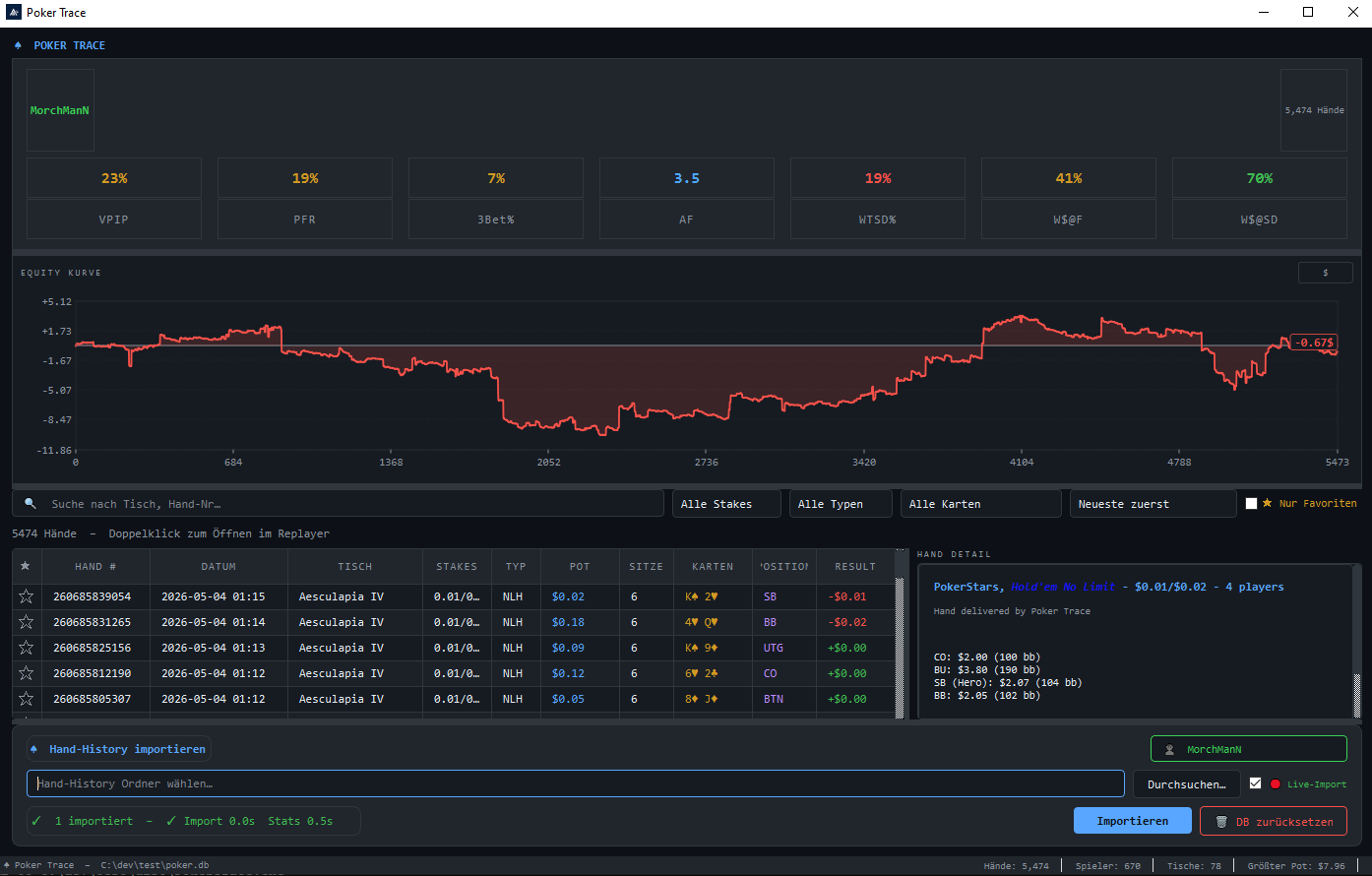Click the search magnifier icon

click(31, 504)
